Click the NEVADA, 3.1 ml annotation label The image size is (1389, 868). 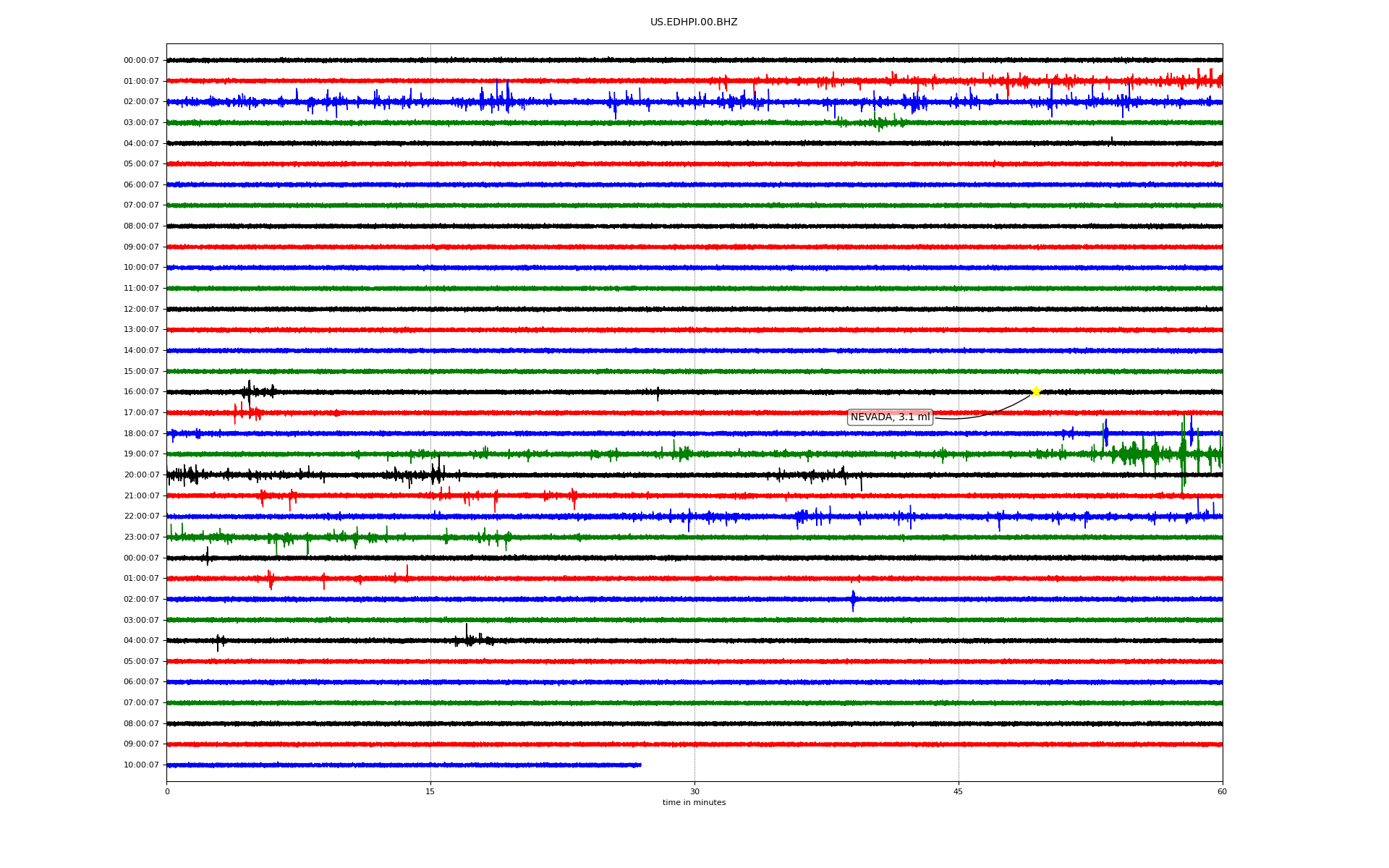889,417
